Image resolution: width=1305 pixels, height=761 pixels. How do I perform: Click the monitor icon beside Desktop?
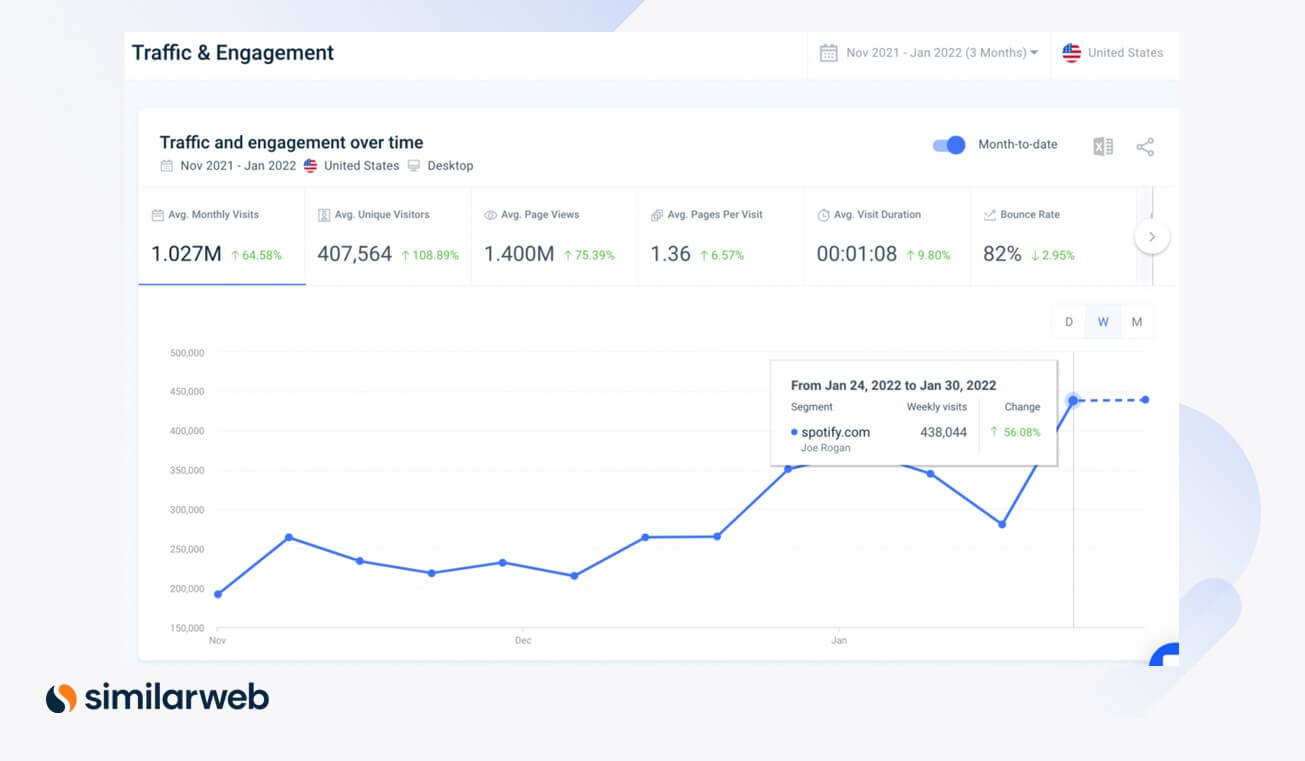[413, 166]
